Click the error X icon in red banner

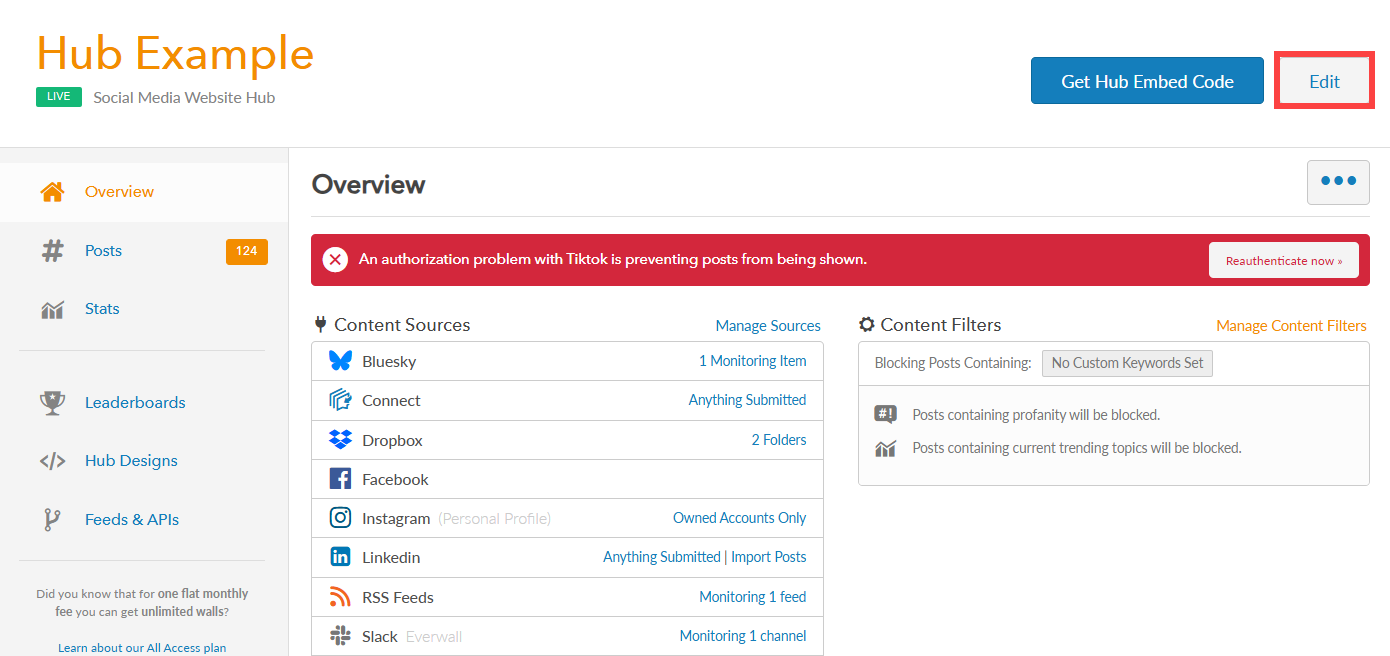pos(336,260)
